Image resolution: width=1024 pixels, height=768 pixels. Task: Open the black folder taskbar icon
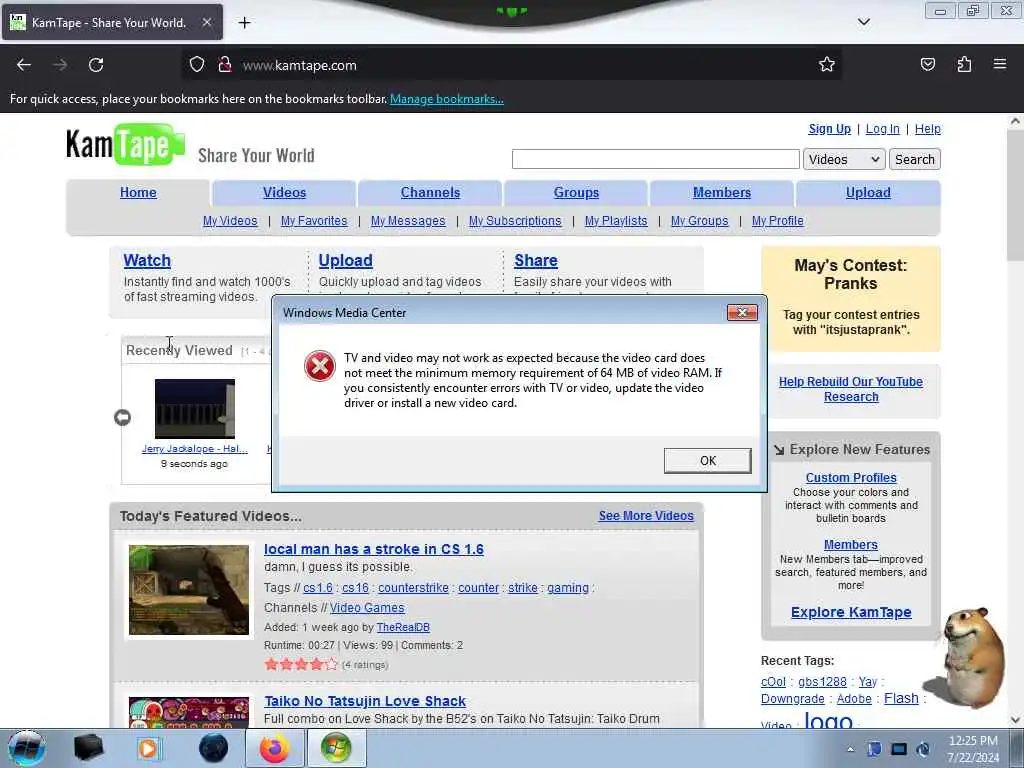88,748
